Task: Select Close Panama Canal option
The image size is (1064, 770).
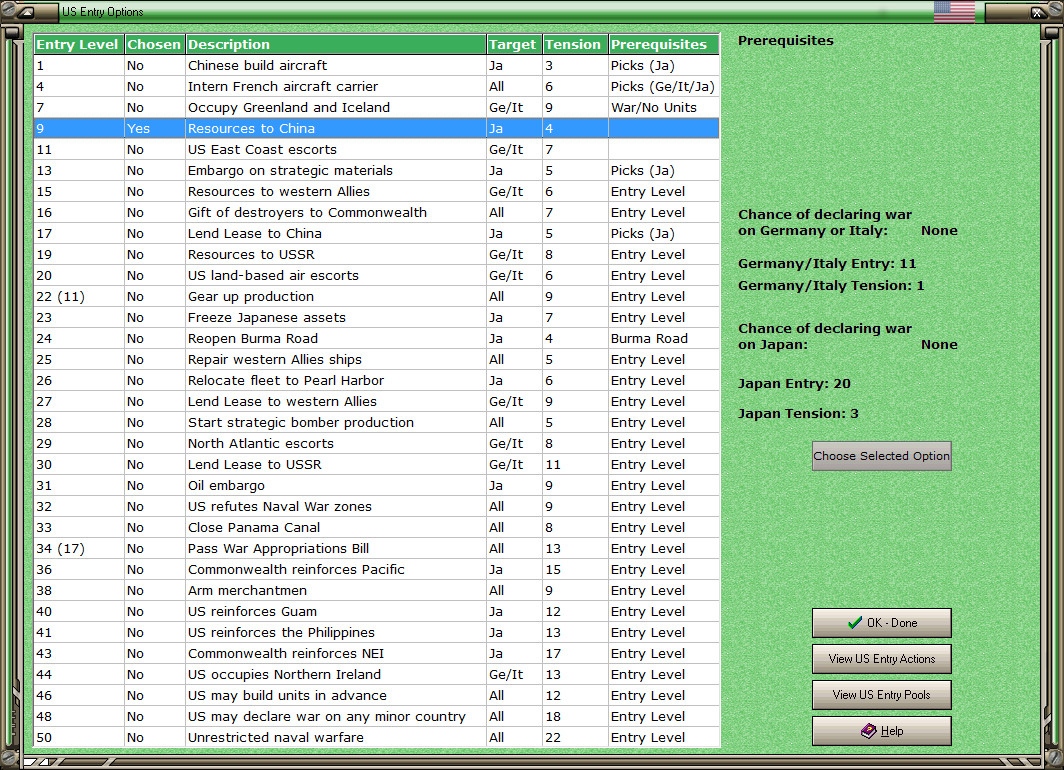Action: click(377, 528)
